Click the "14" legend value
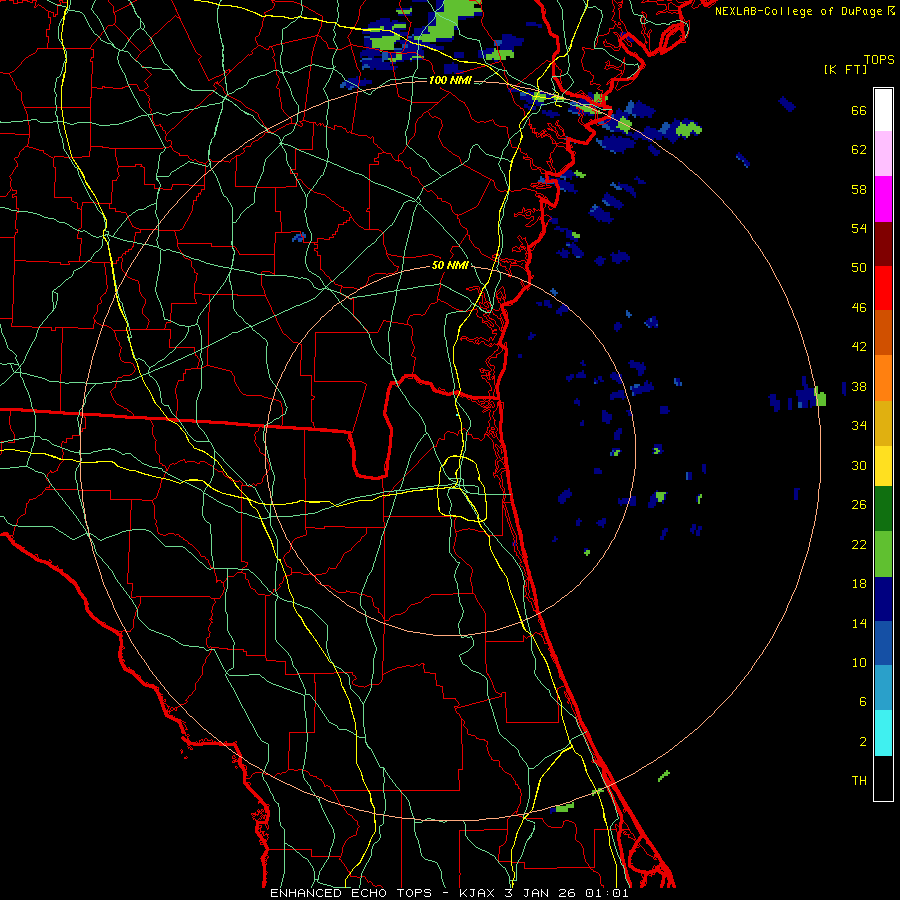Screen dimensions: 900x900 click(x=859, y=623)
